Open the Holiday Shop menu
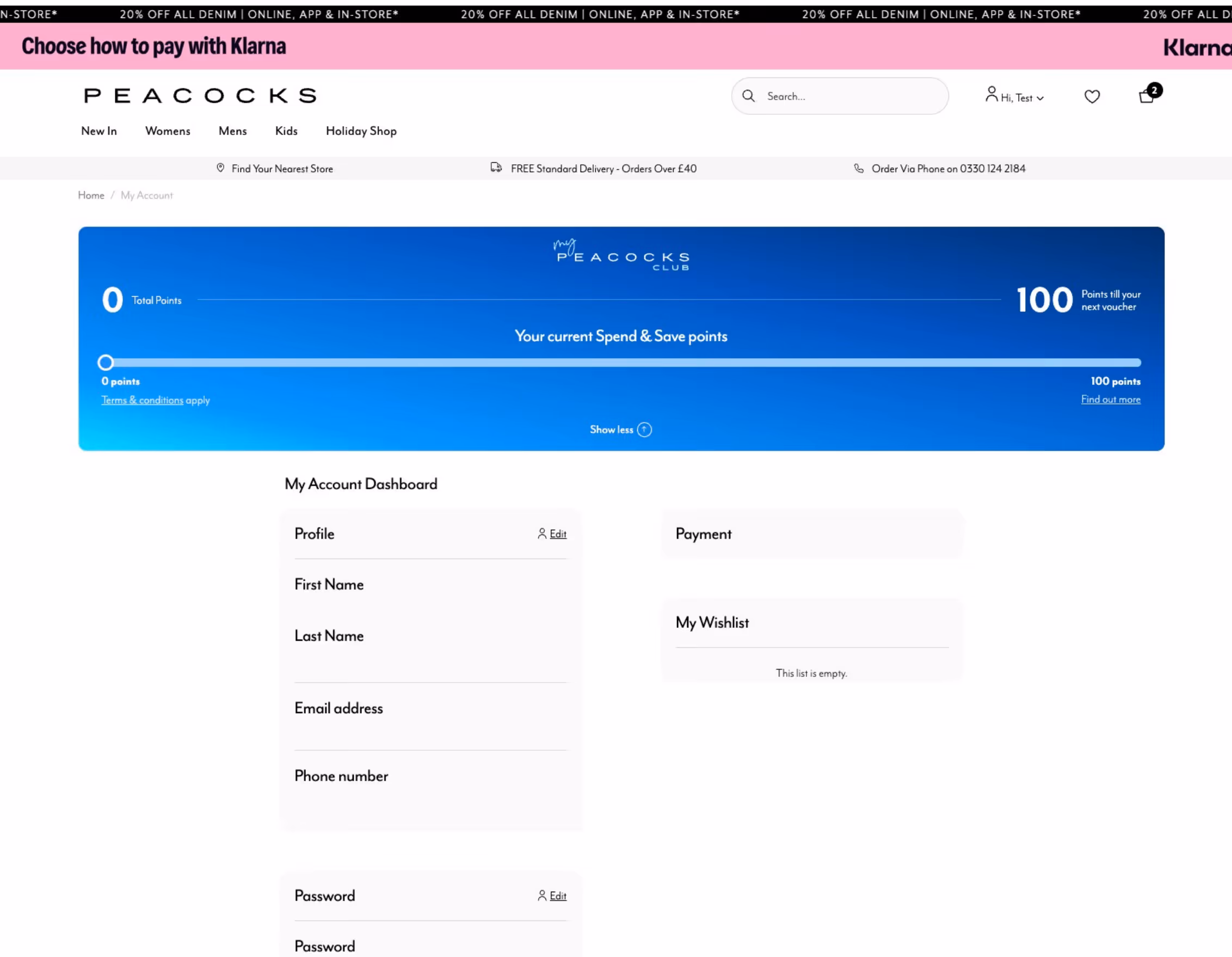1232x957 pixels. [361, 131]
